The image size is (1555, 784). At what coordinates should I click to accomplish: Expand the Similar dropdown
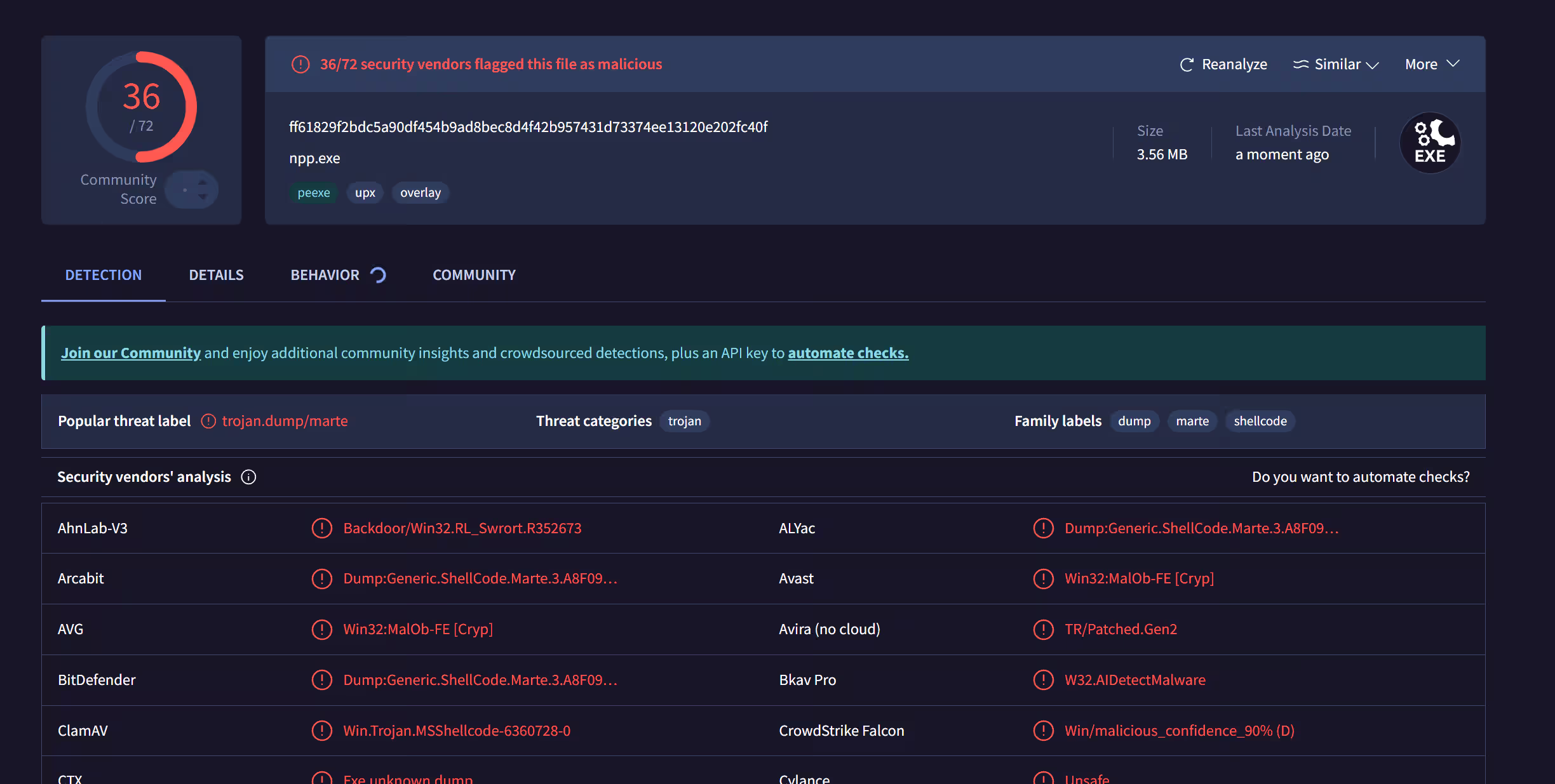coord(1336,65)
